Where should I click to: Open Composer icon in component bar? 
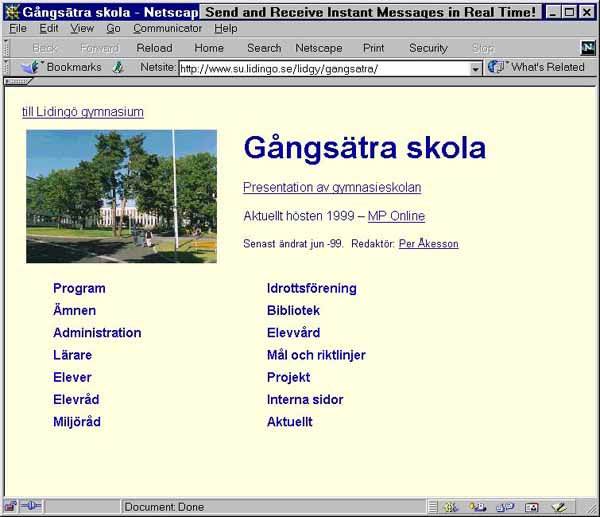(559, 507)
